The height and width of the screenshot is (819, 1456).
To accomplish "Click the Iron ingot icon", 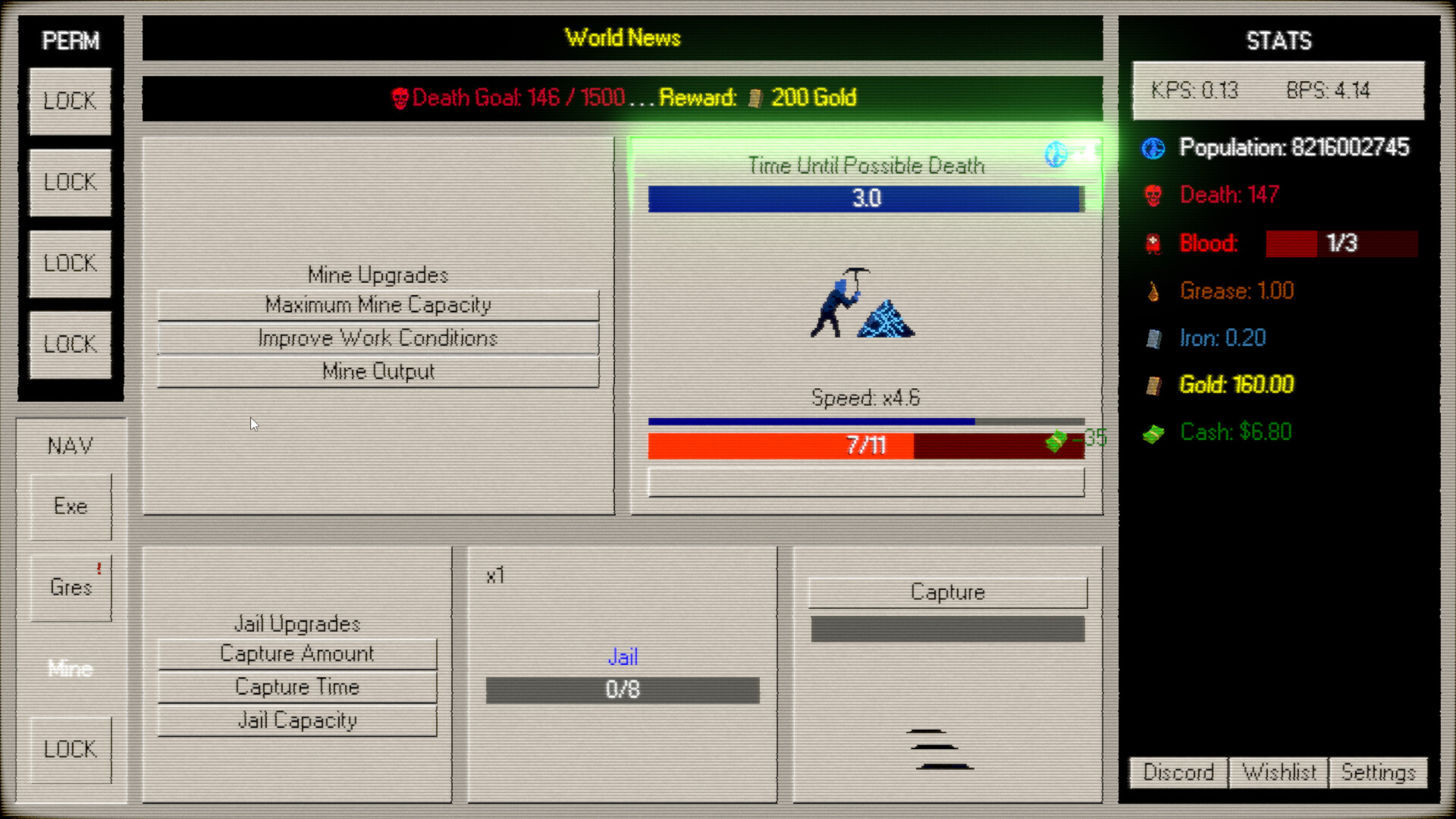I will (1153, 338).
